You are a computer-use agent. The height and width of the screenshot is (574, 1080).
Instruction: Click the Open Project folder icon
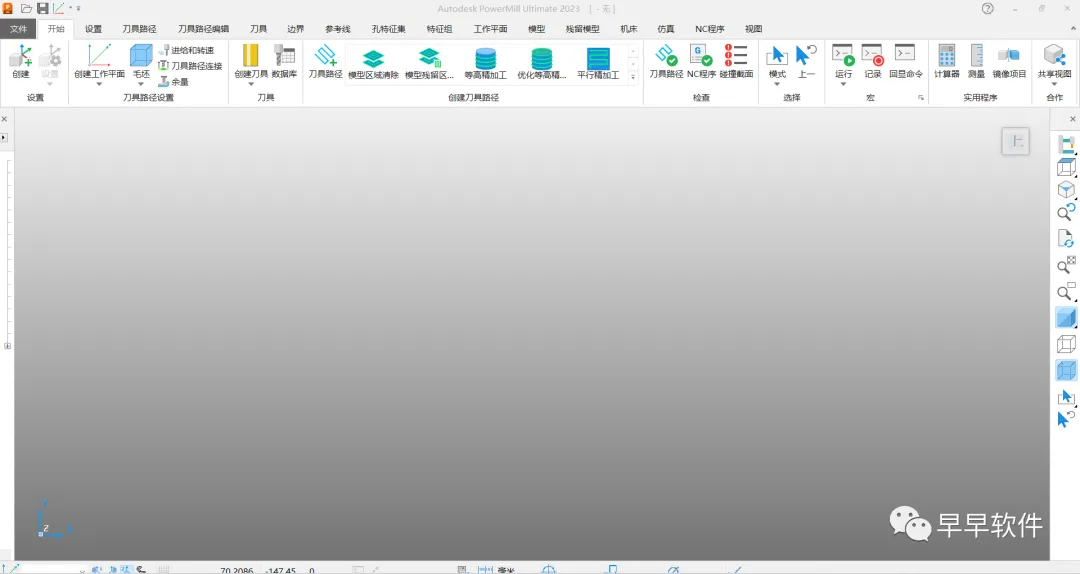[x=26, y=8]
